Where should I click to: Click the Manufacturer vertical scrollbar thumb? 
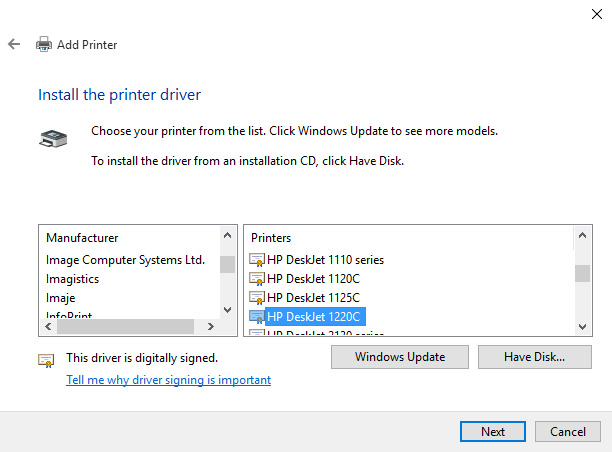(228, 265)
